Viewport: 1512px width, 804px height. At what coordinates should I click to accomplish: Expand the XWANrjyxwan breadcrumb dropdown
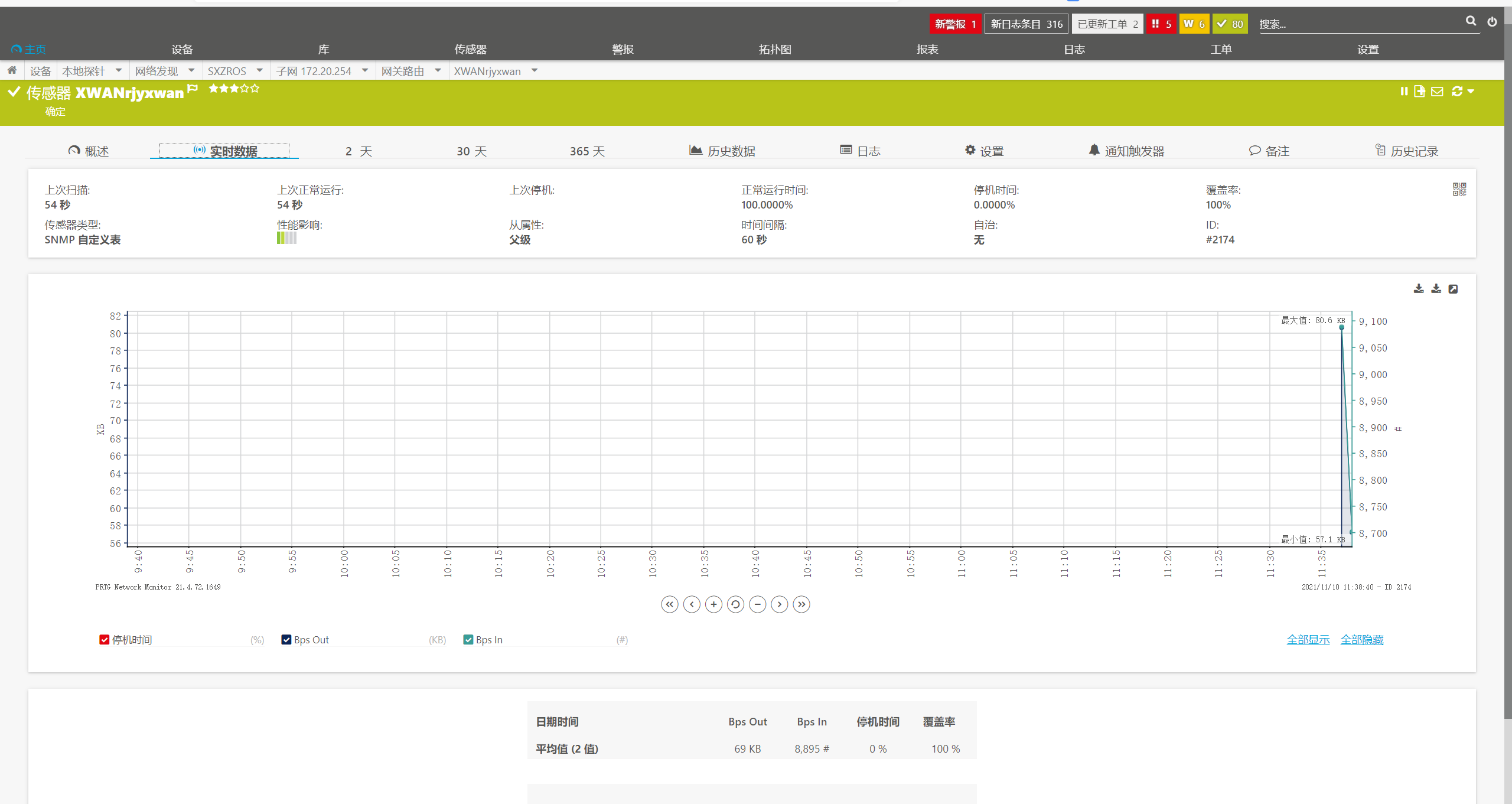coord(535,70)
